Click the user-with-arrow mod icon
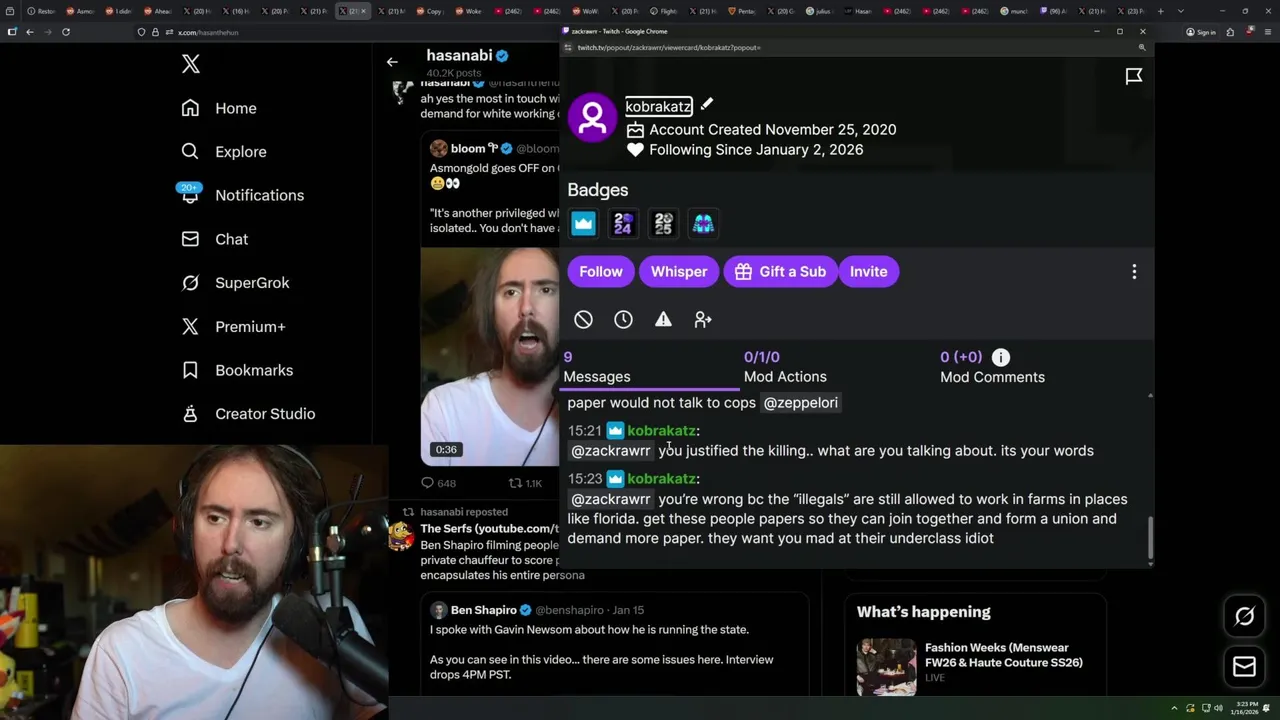The height and width of the screenshot is (720, 1280). (703, 320)
